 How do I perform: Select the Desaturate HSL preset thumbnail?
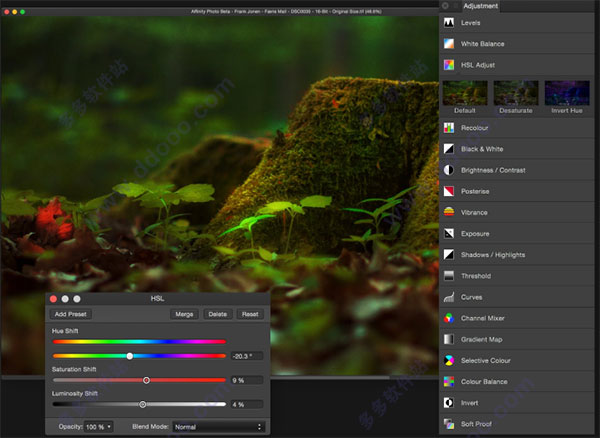click(516, 93)
